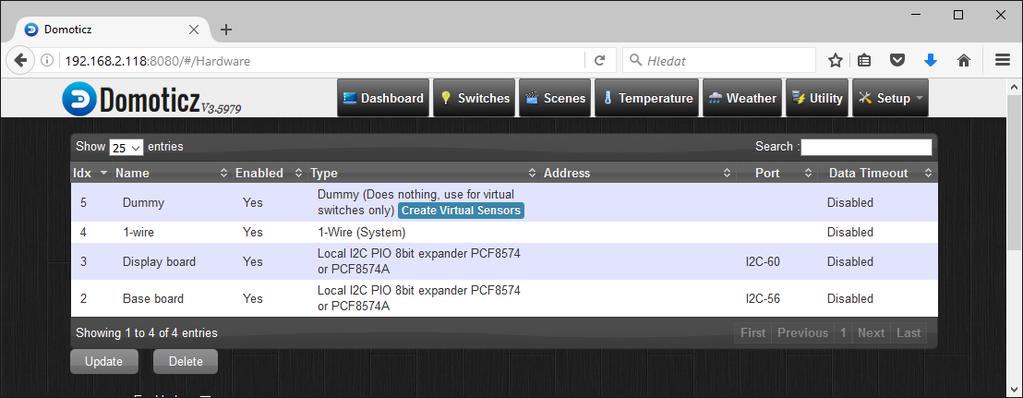1023x398 pixels.
Task: Expand the Setup dropdown menu
Action: pyautogui.click(x=890, y=98)
